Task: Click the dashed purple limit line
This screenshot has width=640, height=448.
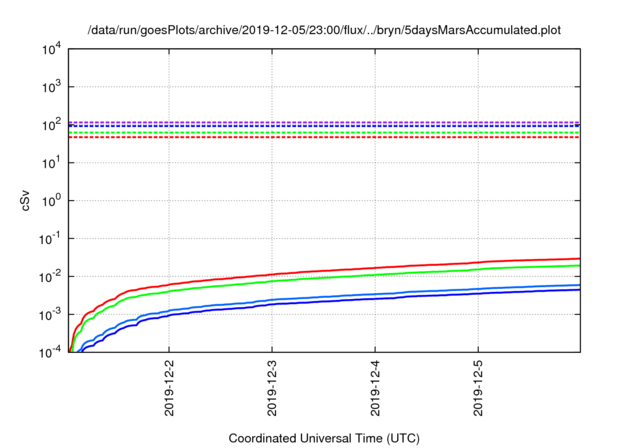Action: (324, 122)
